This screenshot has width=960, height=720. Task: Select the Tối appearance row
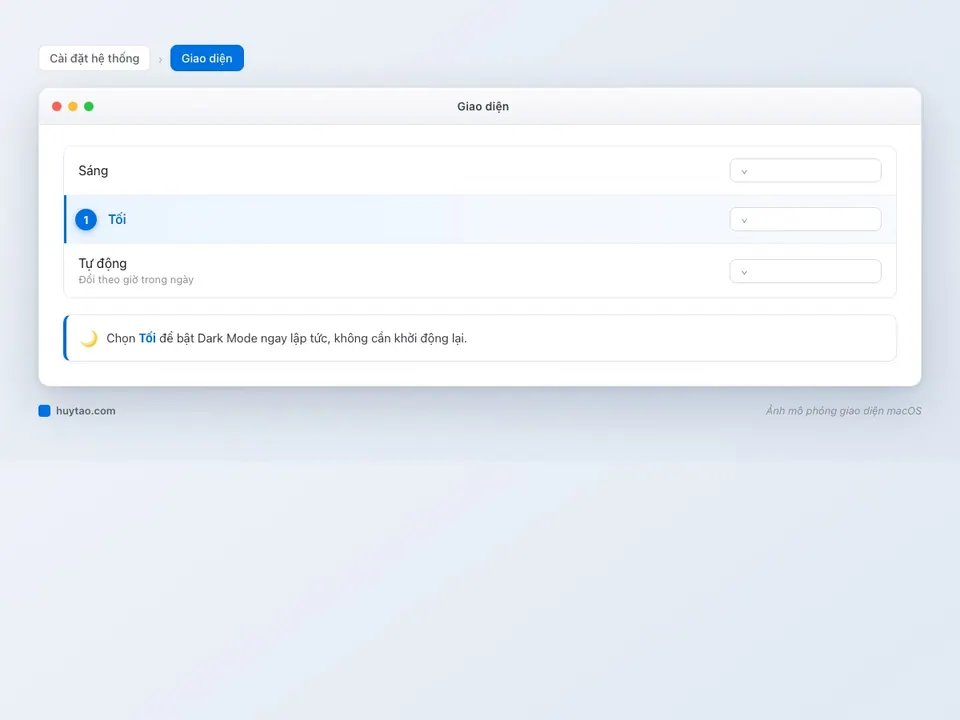tap(480, 219)
